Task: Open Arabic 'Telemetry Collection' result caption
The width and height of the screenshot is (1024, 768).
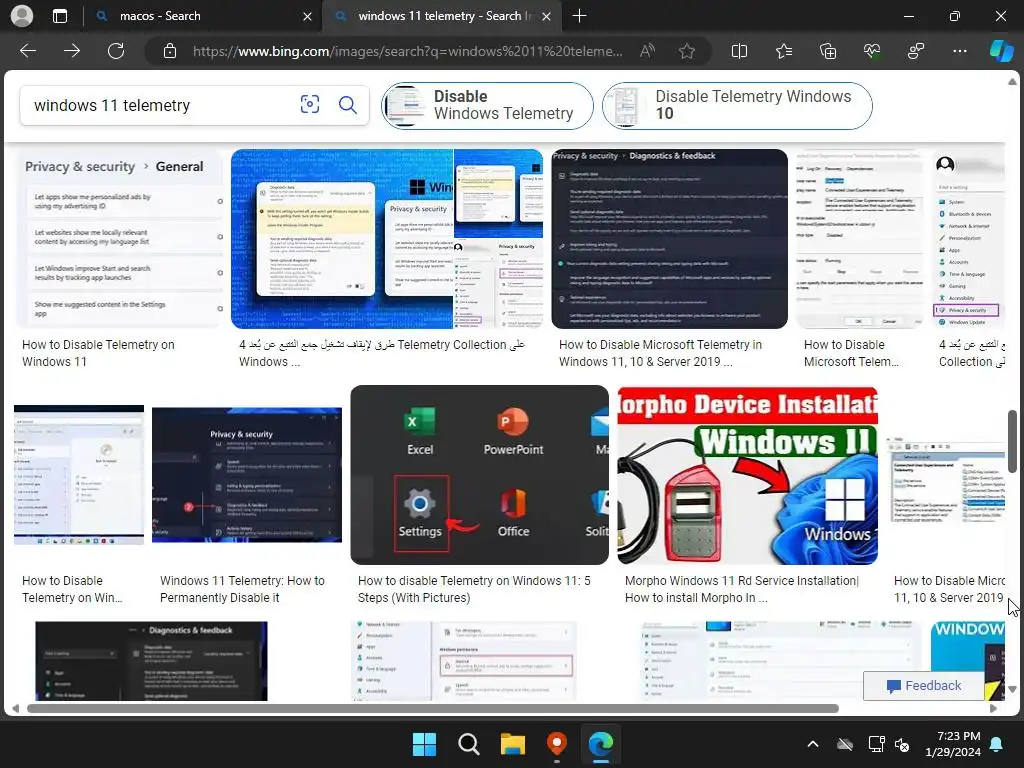Action: [381, 353]
